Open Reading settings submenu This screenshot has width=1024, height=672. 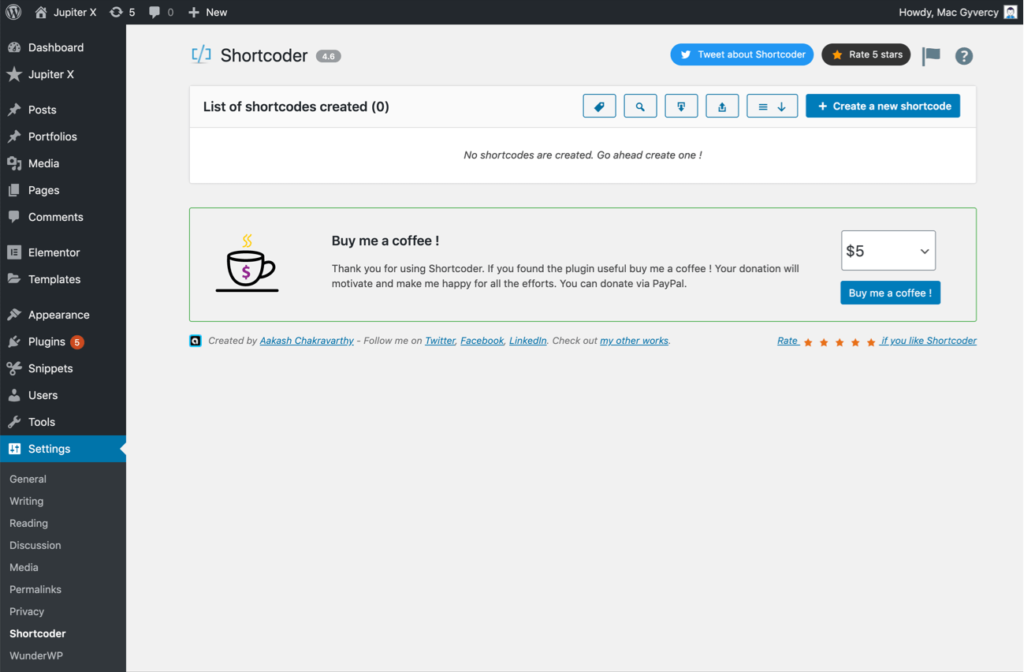pyautogui.click(x=29, y=523)
